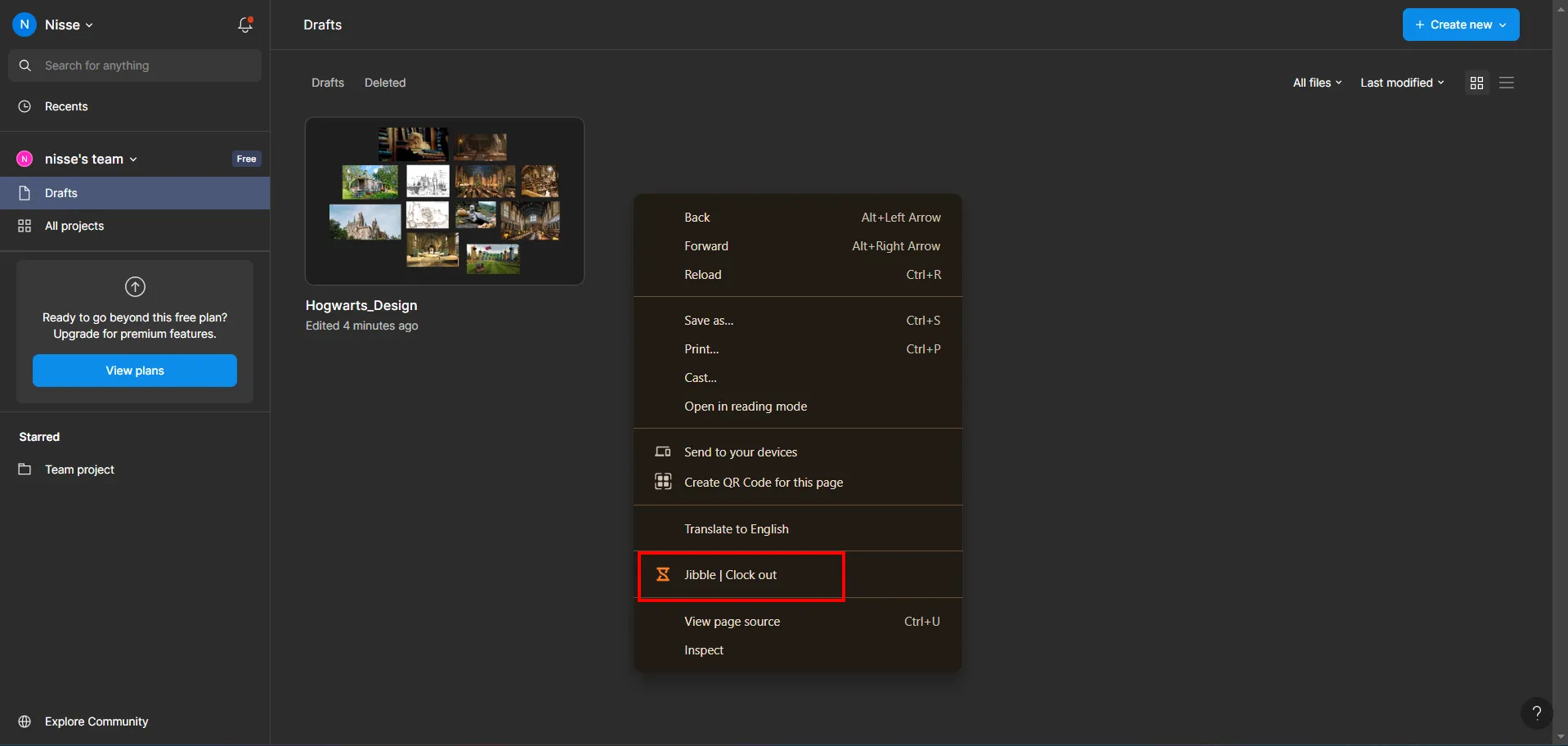This screenshot has height=746, width=1568.
Task: Switch to grid view layout
Action: pyautogui.click(x=1476, y=83)
